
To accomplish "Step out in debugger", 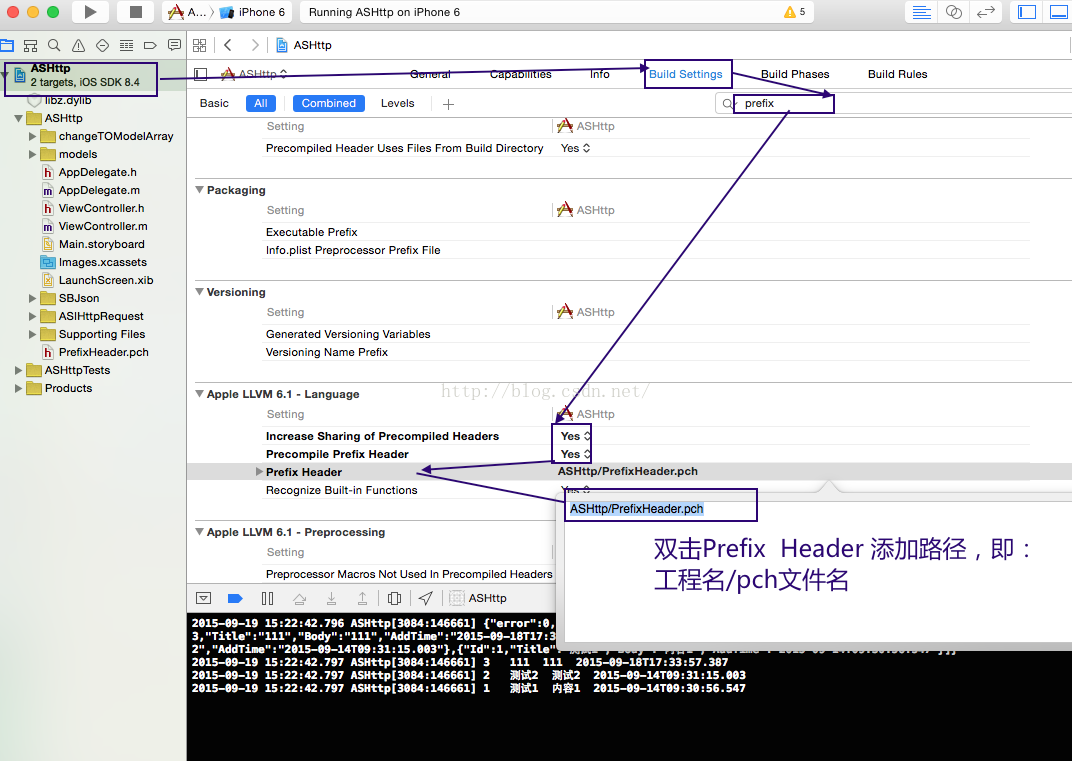I will 362,599.
